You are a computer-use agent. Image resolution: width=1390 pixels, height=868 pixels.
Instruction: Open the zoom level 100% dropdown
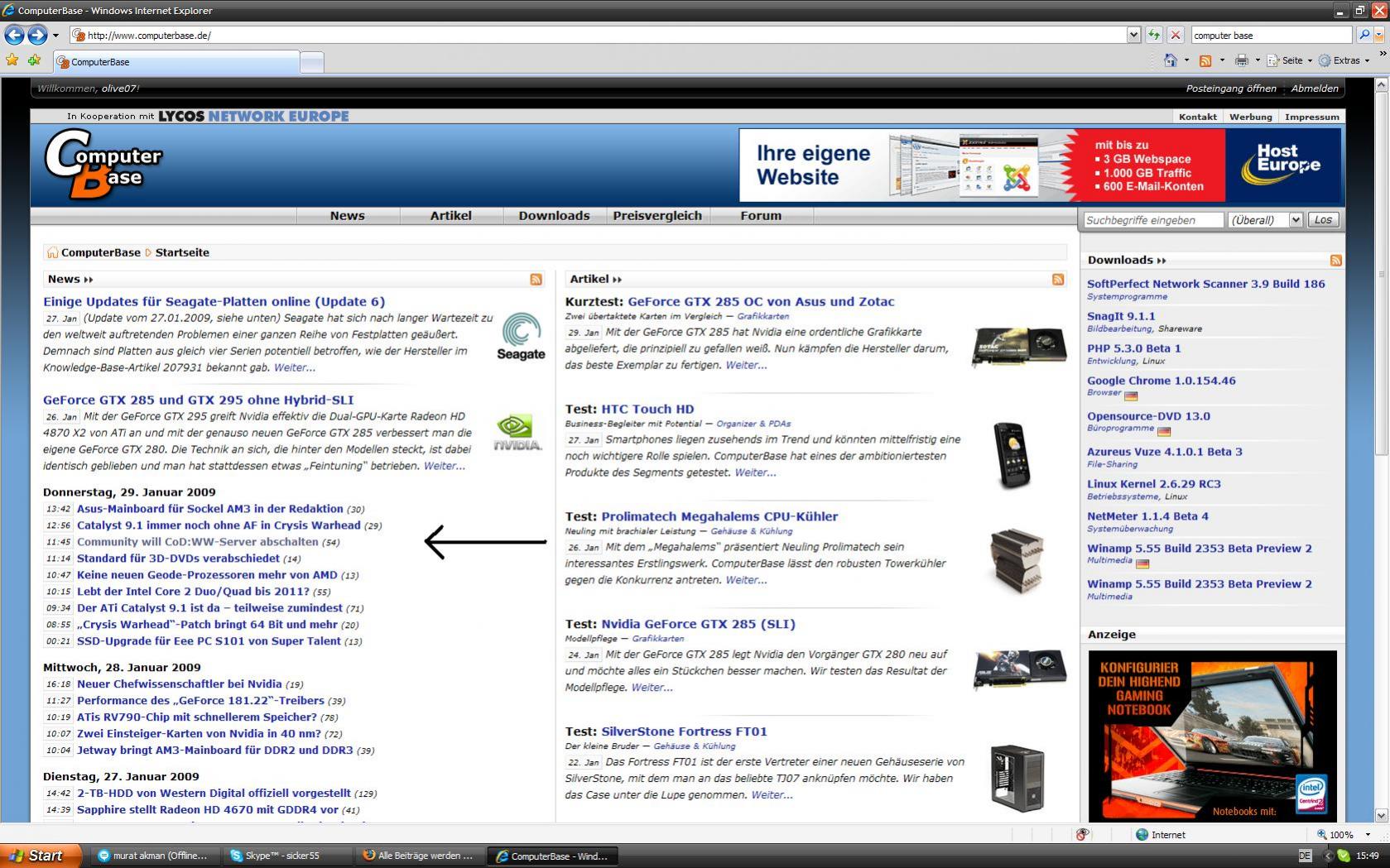(1368, 835)
